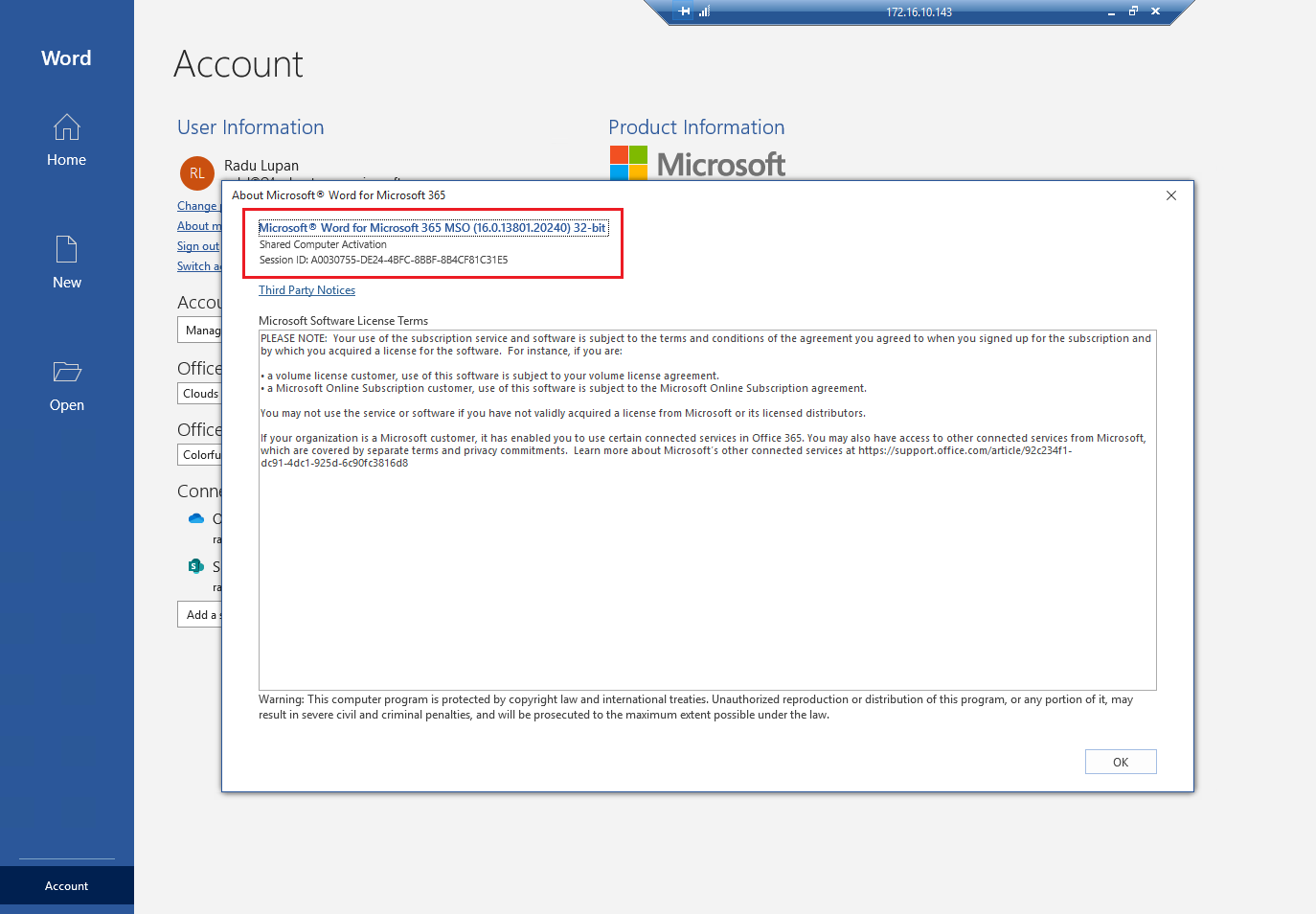Click the About me link
The height and width of the screenshot is (914, 1316).
tap(198, 226)
